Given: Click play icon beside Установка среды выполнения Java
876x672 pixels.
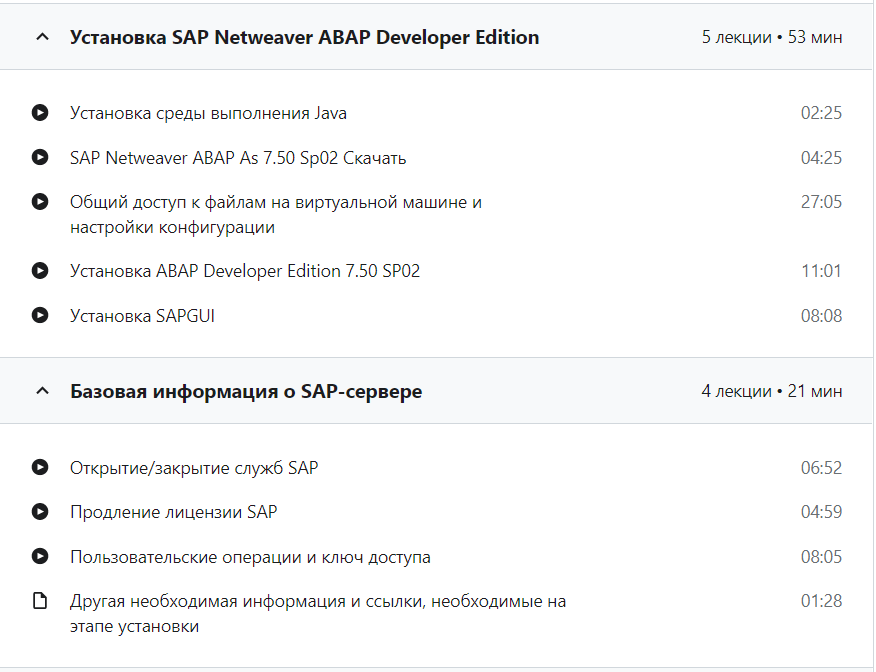Looking at the screenshot, I should tap(40, 113).
